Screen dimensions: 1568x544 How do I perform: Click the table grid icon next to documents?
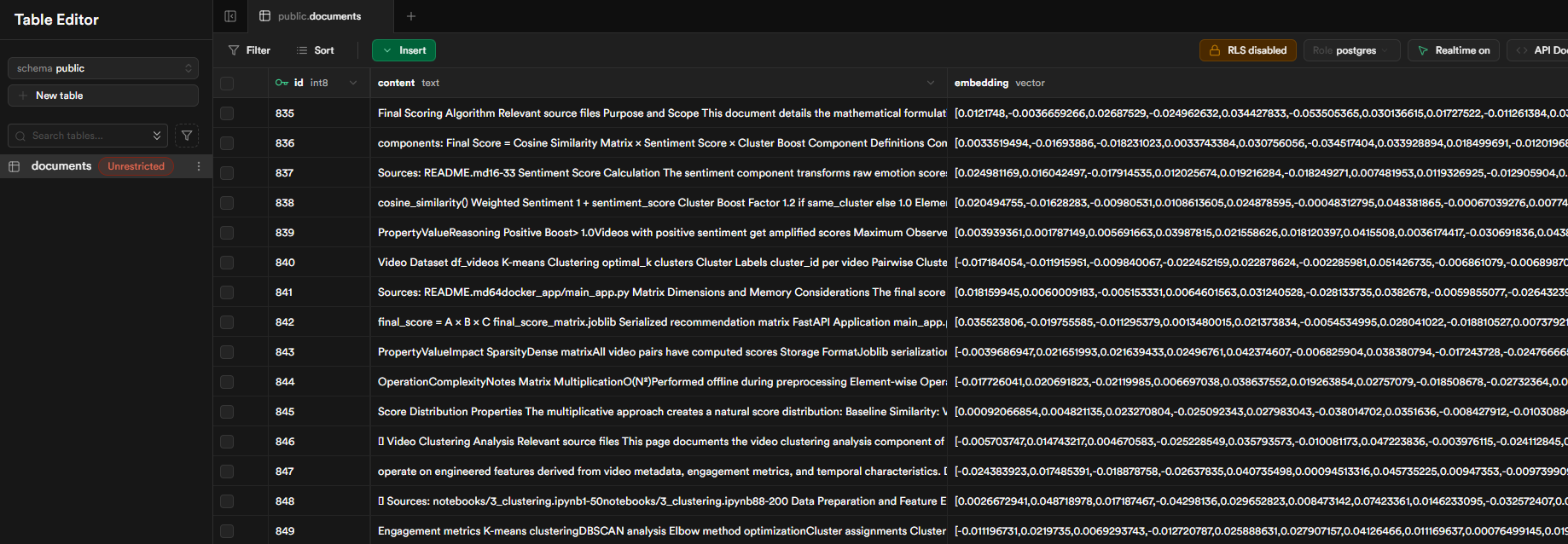click(15, 166)
